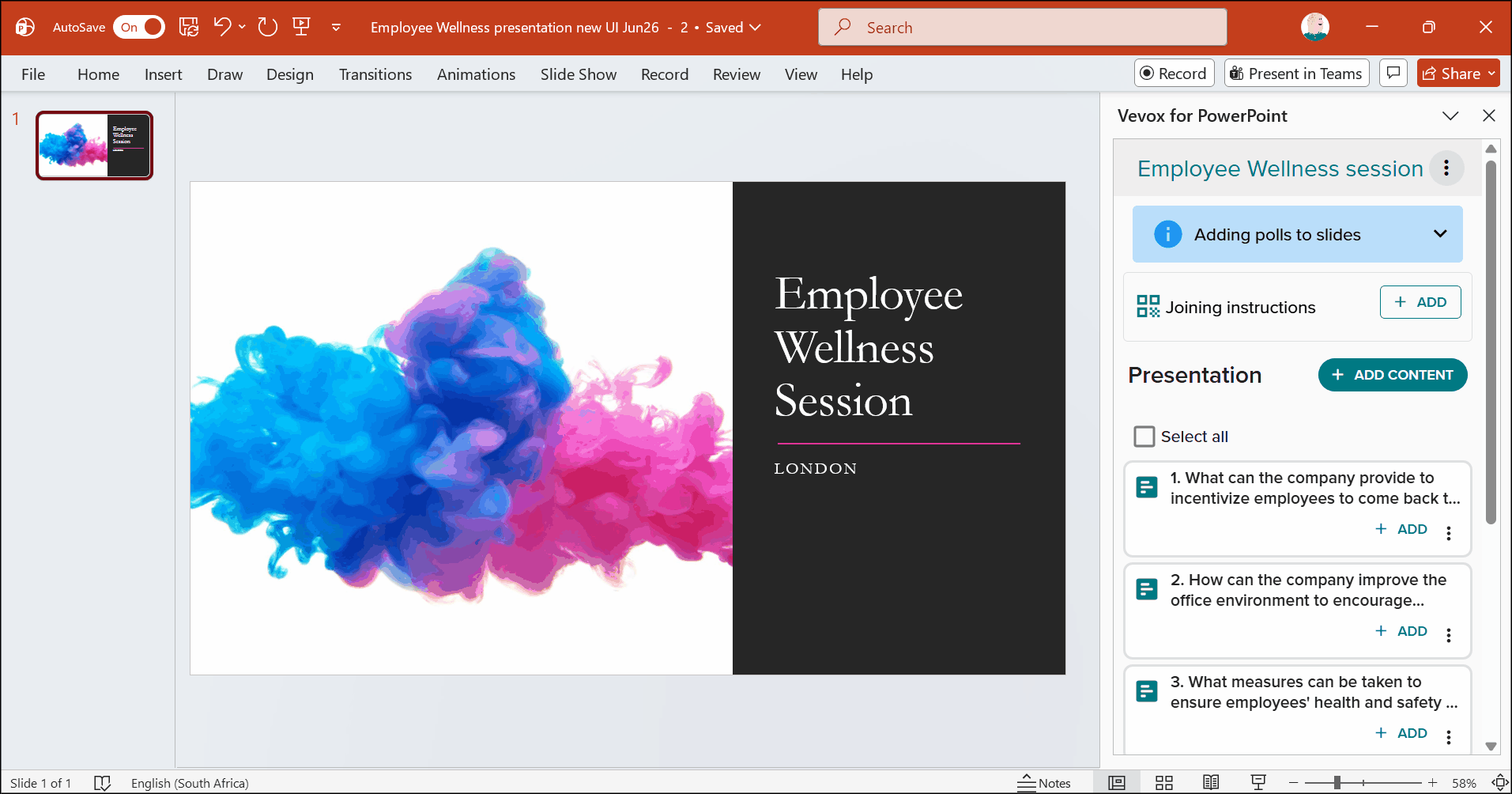Click the Undo arrow icon
This screenshot has height=794, width=1512.
pos(222,27)
